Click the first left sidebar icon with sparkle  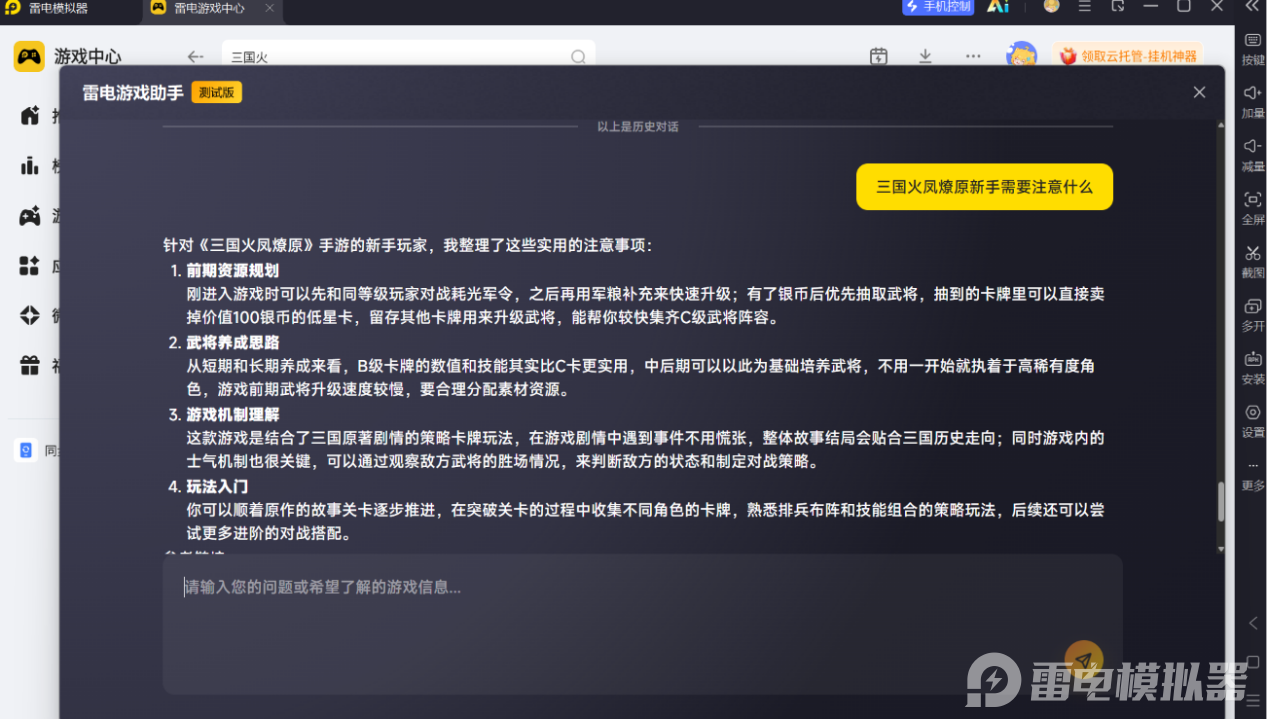click(31, 116)
